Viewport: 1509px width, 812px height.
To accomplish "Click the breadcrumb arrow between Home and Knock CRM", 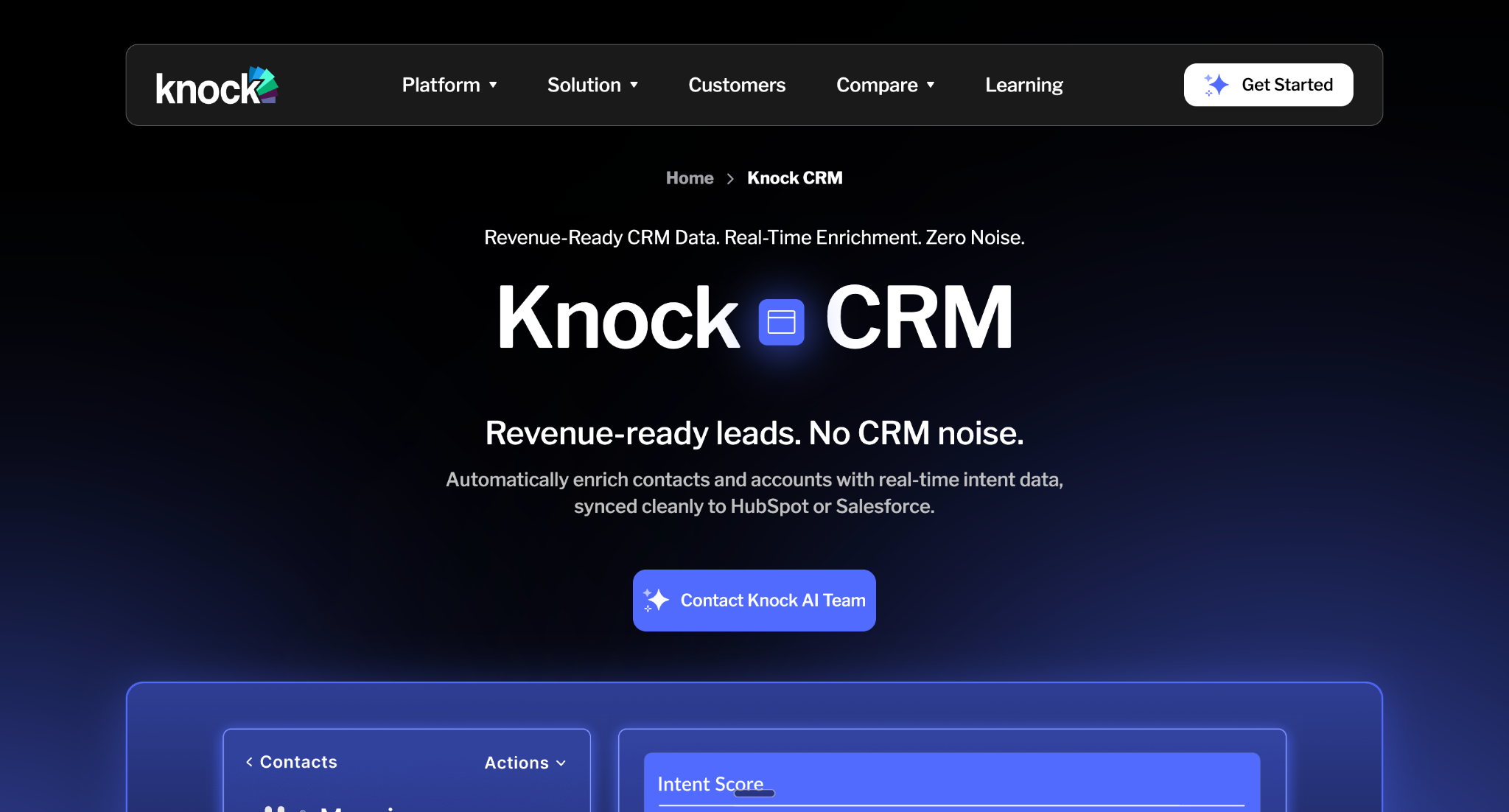I will pos(730,178).
